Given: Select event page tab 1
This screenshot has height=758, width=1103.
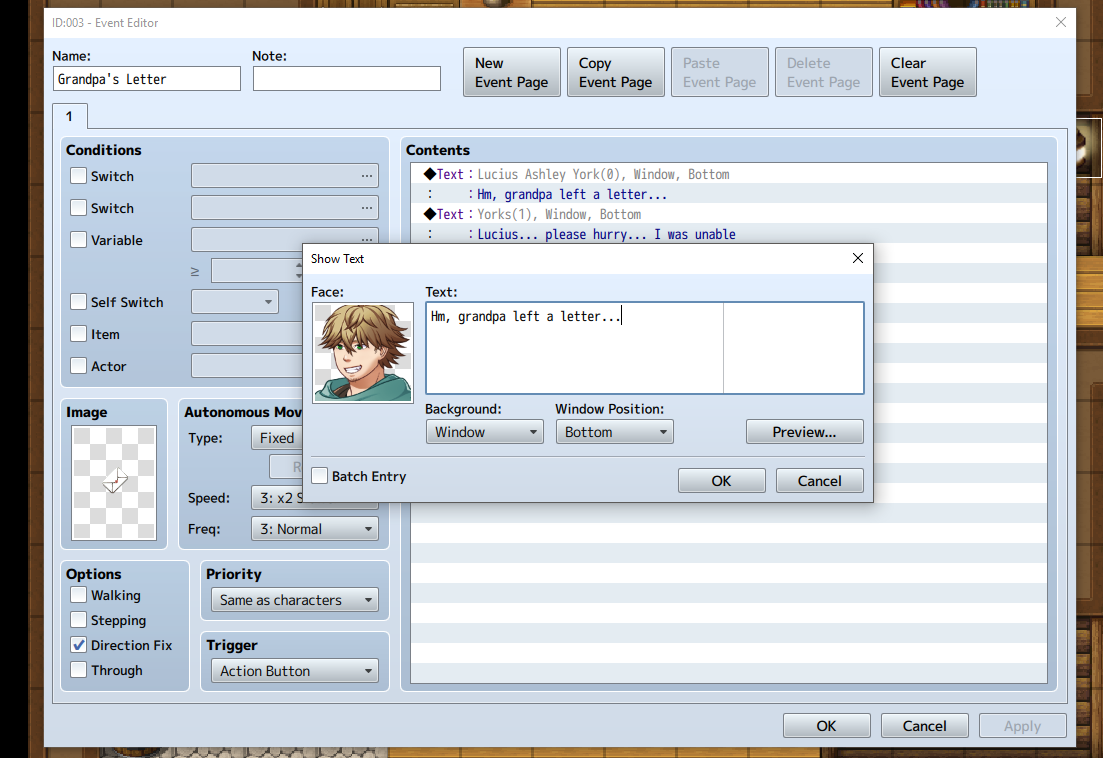Looking at the screenshot, I should point(69,116).
